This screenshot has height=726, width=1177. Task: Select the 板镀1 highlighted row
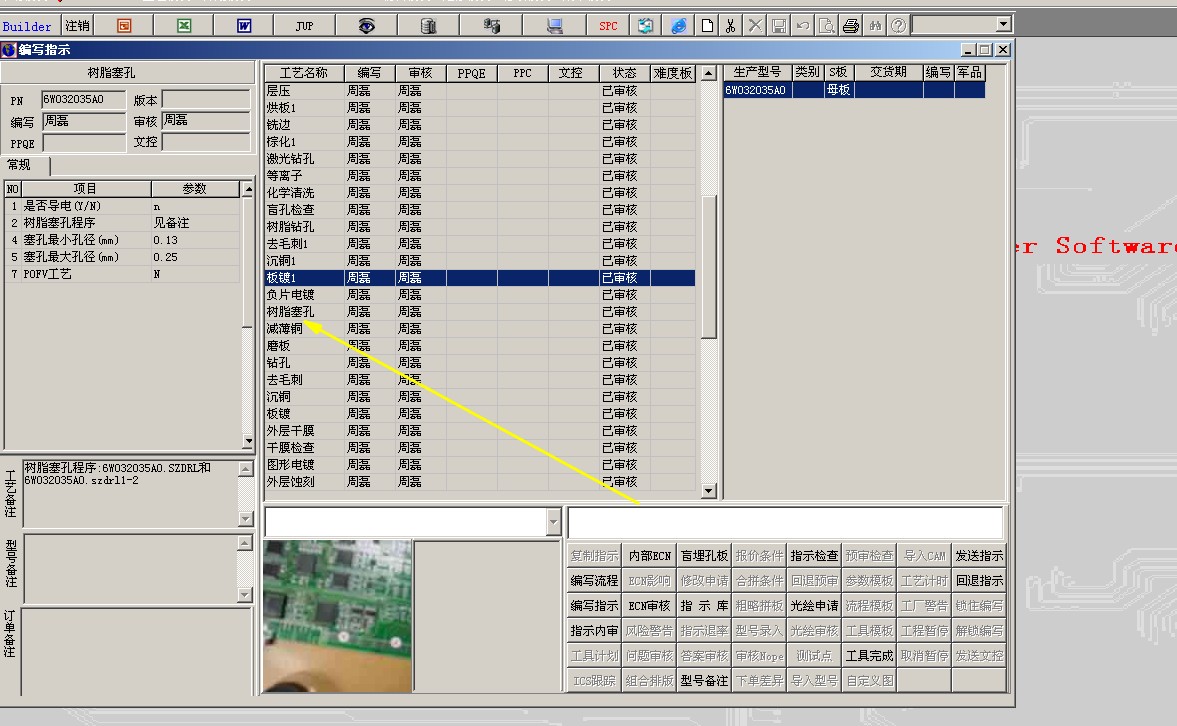click(x=480, y=278)
